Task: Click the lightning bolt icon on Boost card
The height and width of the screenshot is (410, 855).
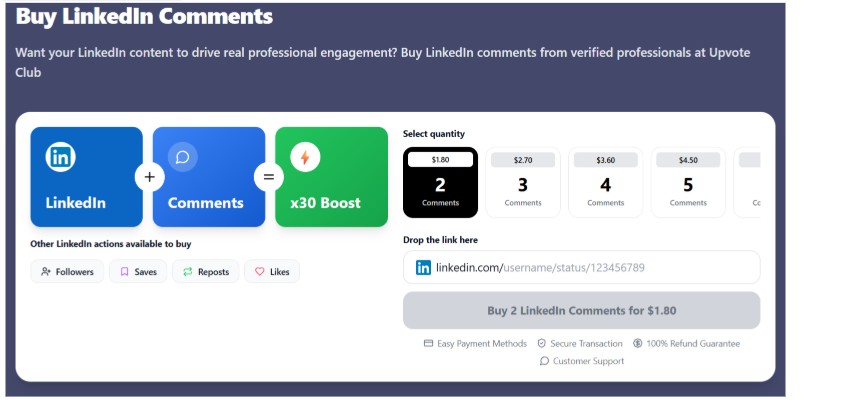Action: click(305, 157)
